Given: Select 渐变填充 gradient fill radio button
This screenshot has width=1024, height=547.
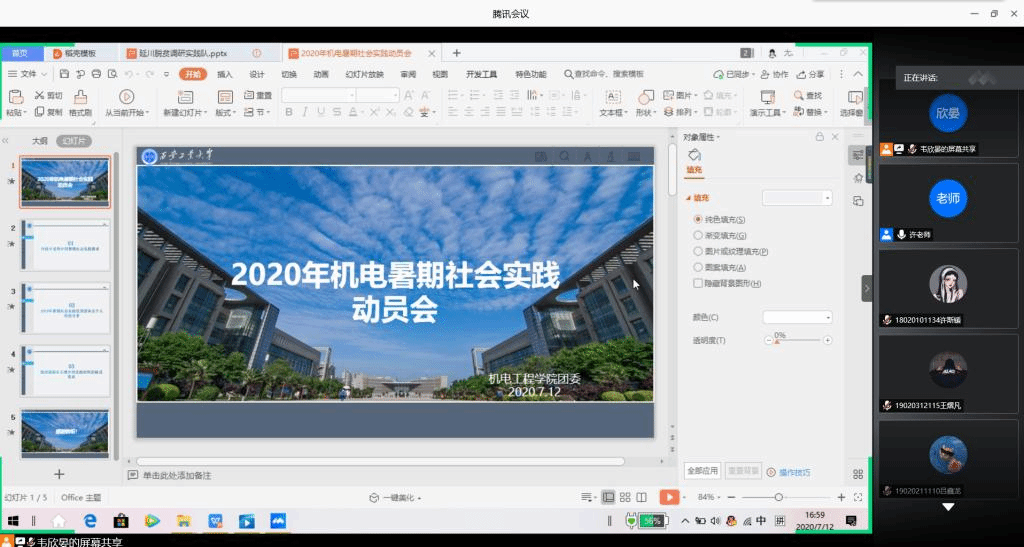Looking at the screenshot, I should (x=698, y=235).
